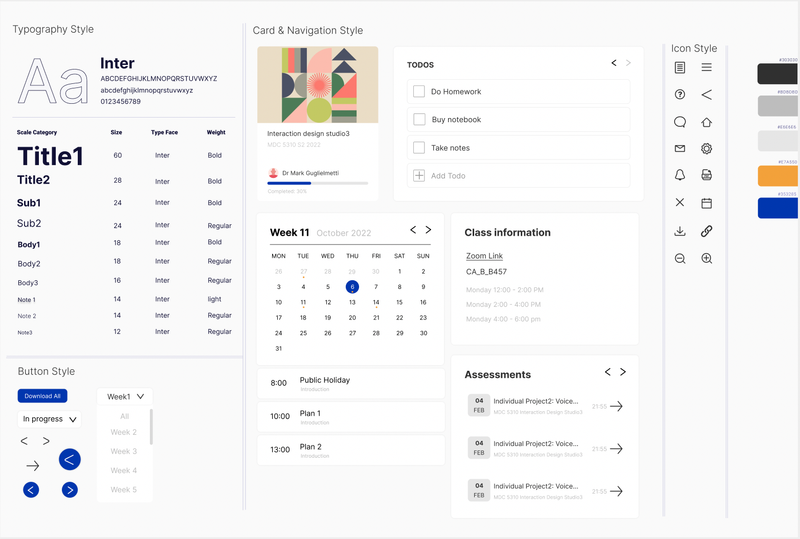Click the Download All button
Screen dimensions: 800x539
point(42,396)
